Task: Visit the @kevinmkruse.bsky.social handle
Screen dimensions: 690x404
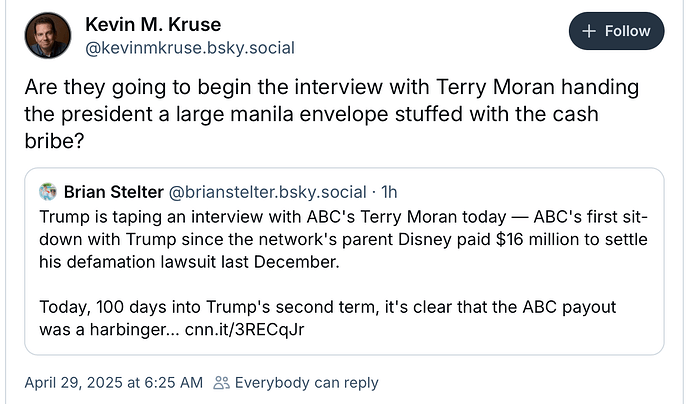Action: click(x=190, y=48)
